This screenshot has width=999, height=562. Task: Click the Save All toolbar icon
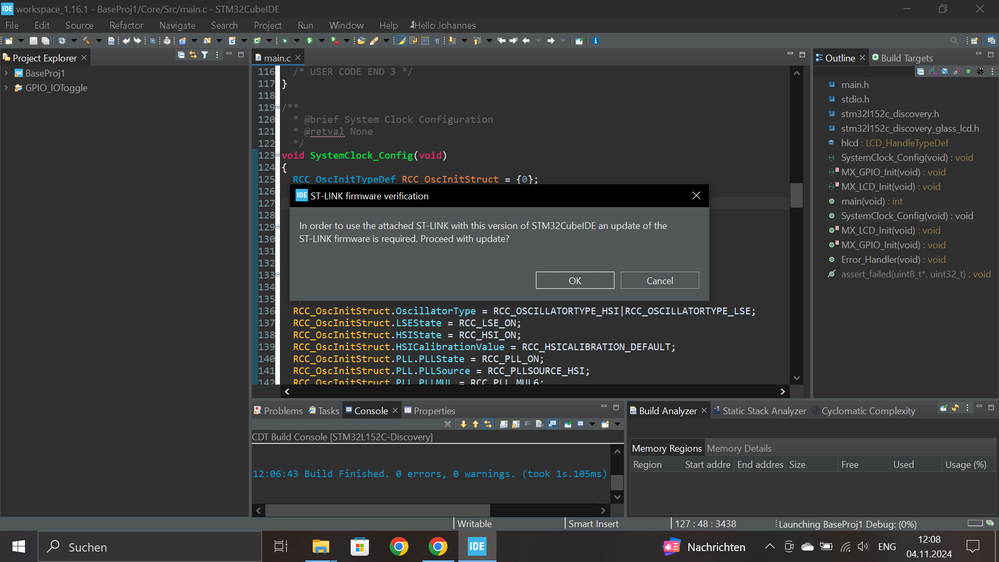(45, 41)
